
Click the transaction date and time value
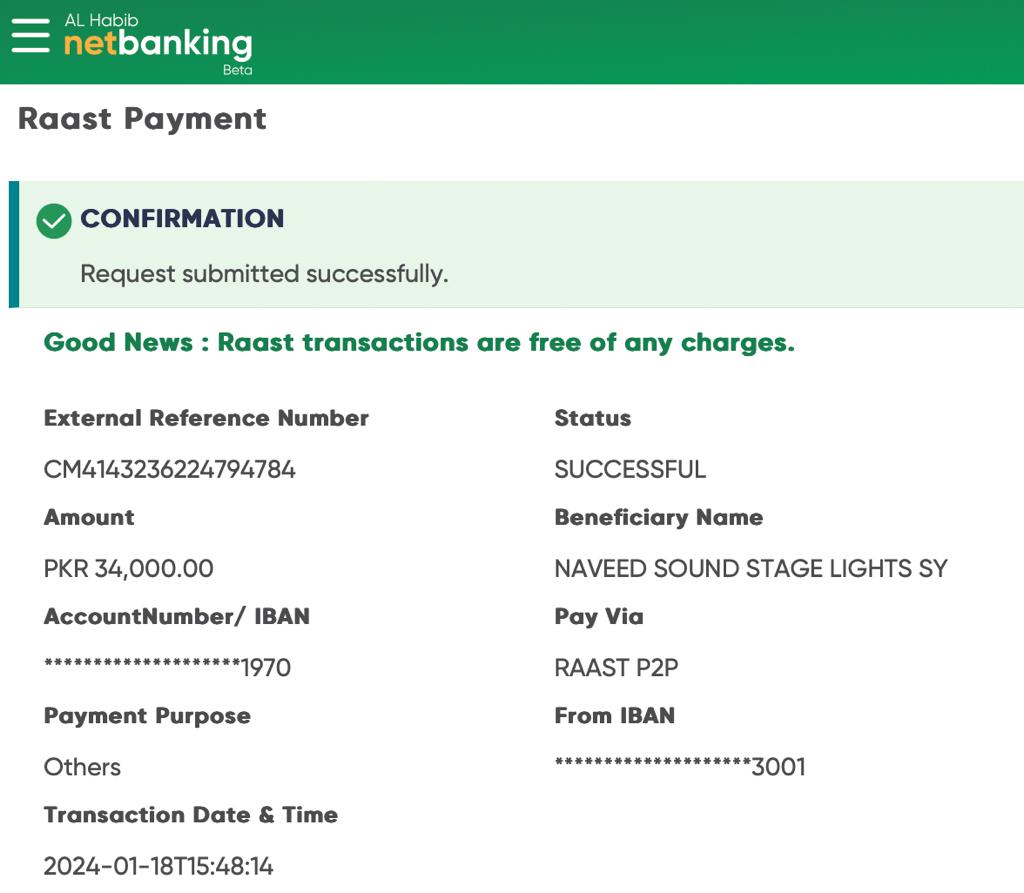click(x=159, y=866)
